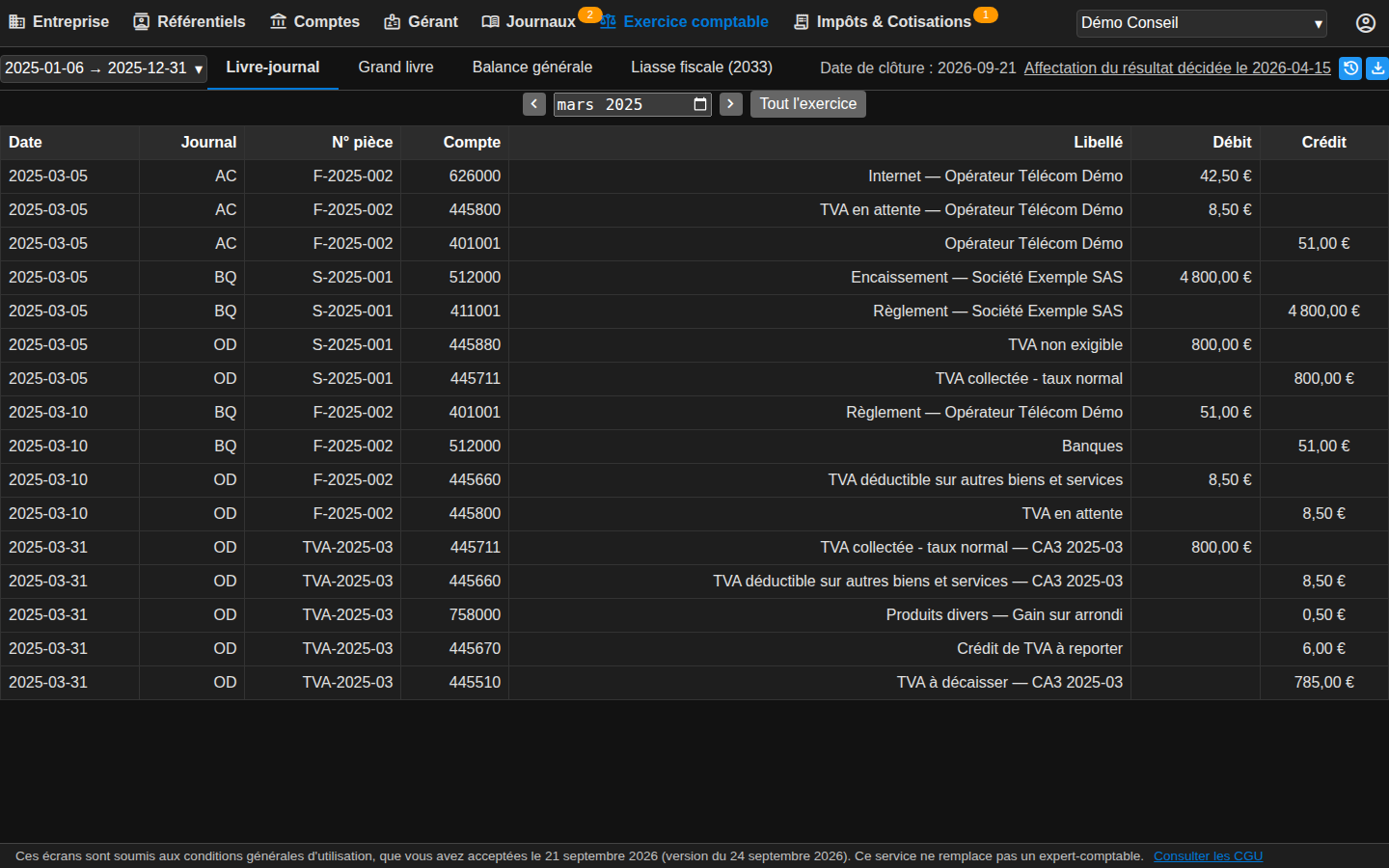Click the Crédit column header
The image size is (1389, 868).
click(1323, 143)
